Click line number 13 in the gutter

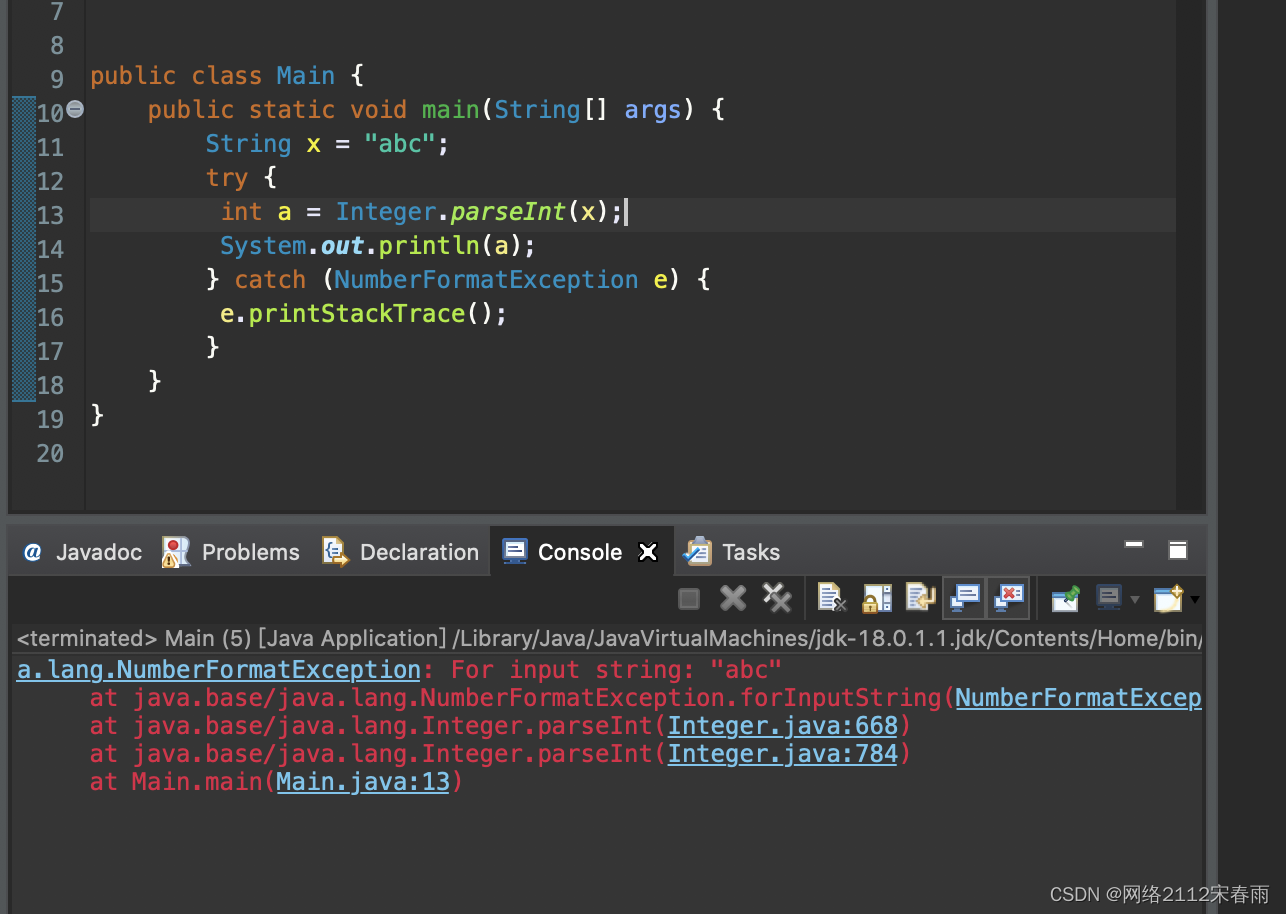(50, 216)
